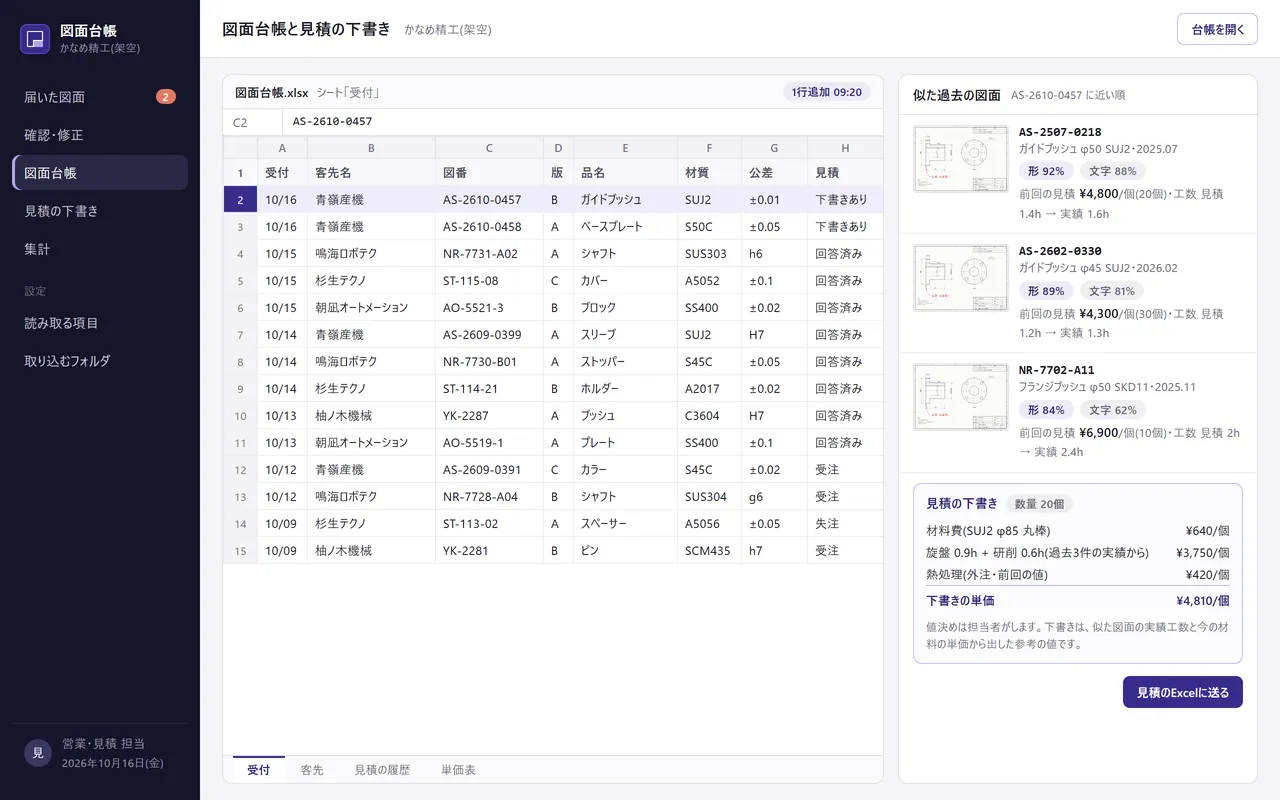Click the 形 84% similarity tag
Image resolution: width=1280 pixels, height=800 pixels.
click(x=1046, y=410)
